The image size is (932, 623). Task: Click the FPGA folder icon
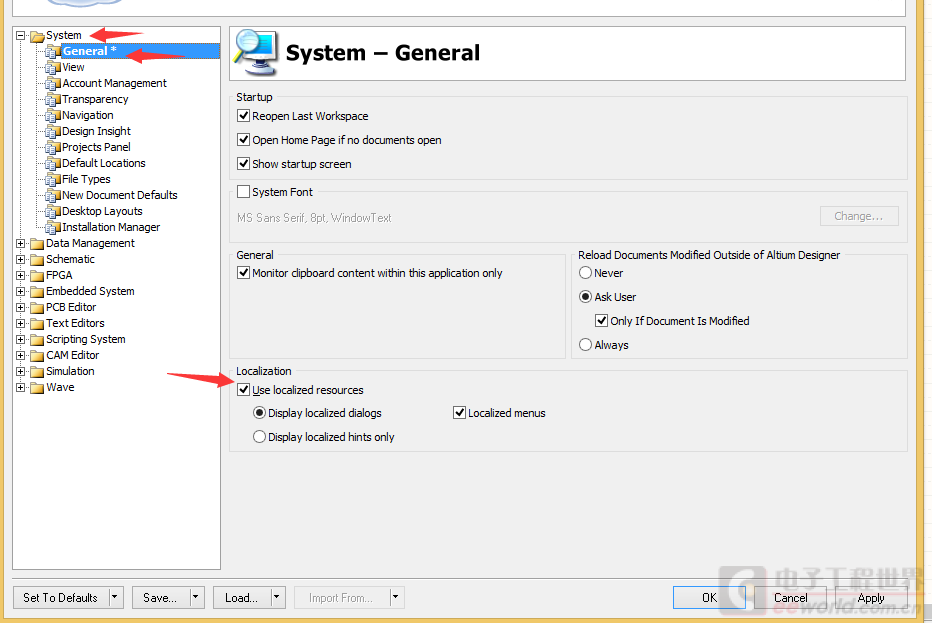coord(37,276)
